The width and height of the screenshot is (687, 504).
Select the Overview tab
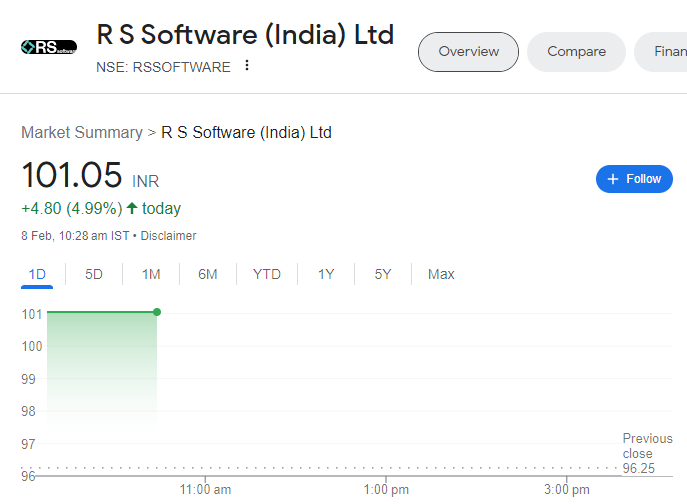(468, 52)
